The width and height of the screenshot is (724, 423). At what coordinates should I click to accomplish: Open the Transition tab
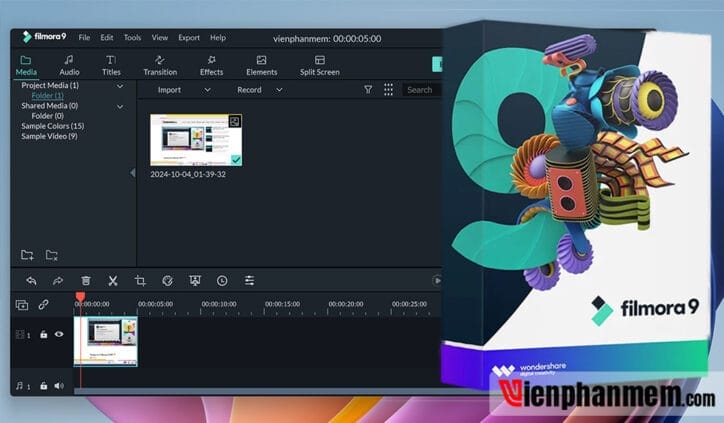click(160, 66)
